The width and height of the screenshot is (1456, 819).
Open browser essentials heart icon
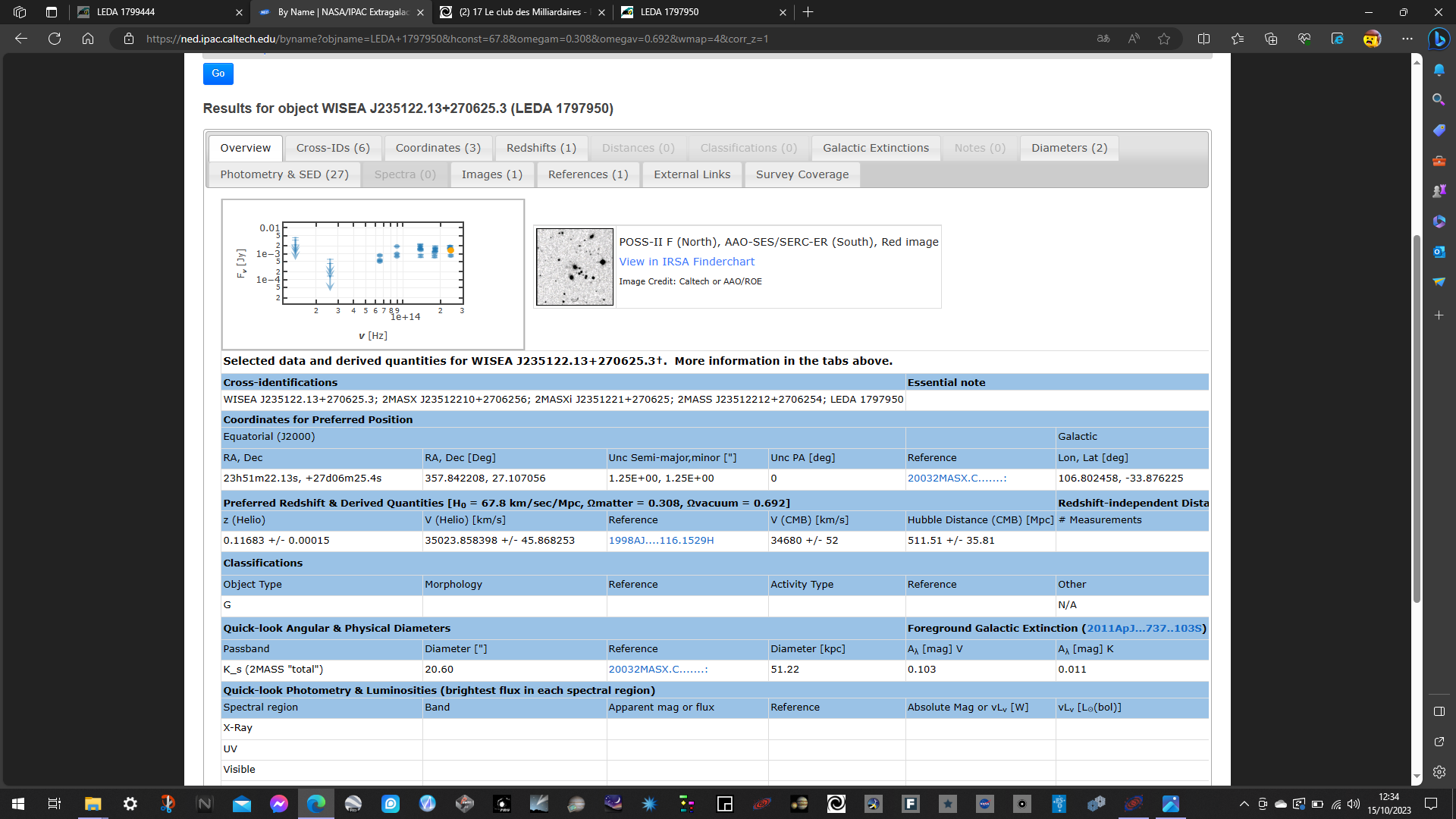click(1304, 39)
